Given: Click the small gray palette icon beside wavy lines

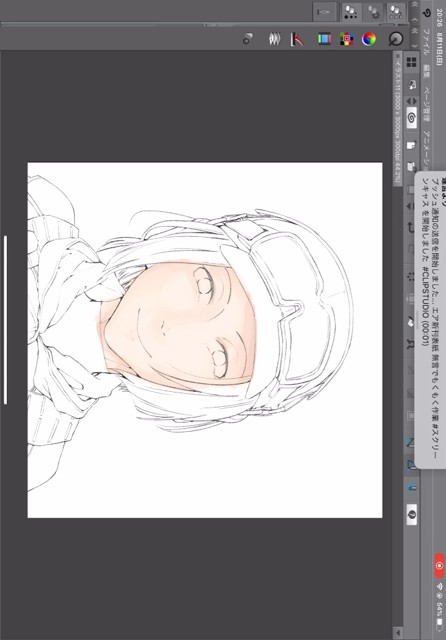Looking at the screenshot, I should pyautogui.click(x=247, y=39).
